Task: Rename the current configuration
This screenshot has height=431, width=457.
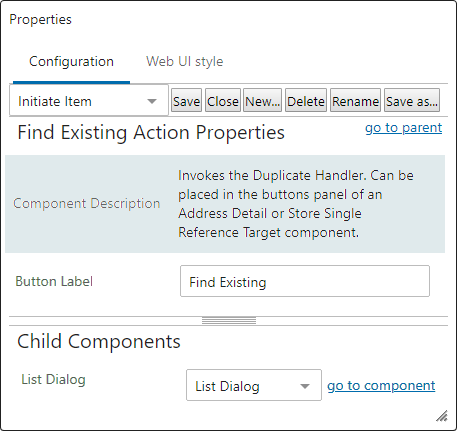Action: pos(355,100)
